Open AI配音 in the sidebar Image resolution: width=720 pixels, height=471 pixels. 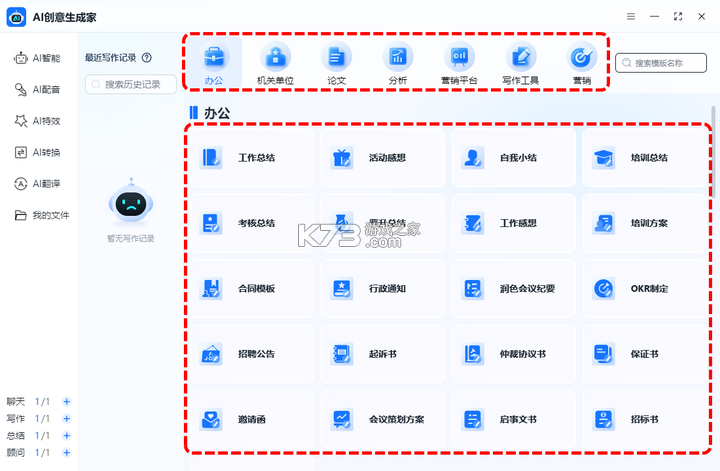click(x=38, y=90)
